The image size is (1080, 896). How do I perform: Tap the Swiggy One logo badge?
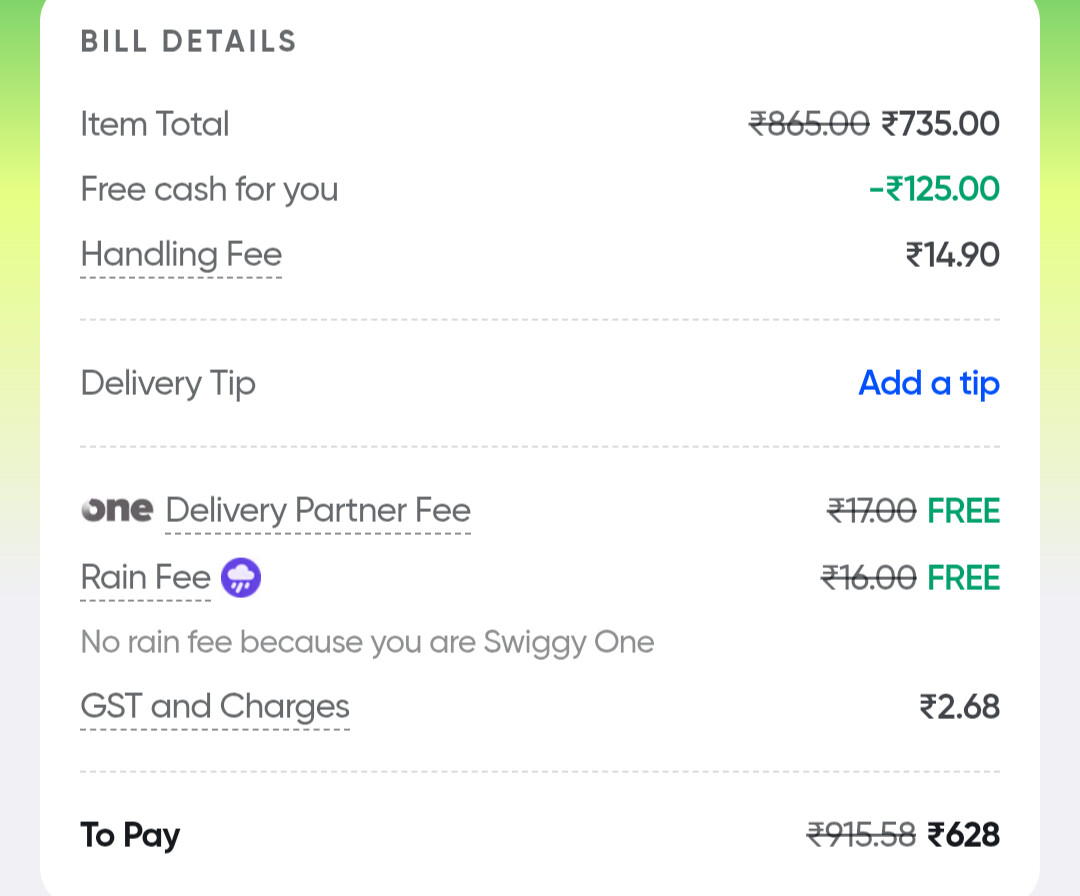click(x=117, y=510)
